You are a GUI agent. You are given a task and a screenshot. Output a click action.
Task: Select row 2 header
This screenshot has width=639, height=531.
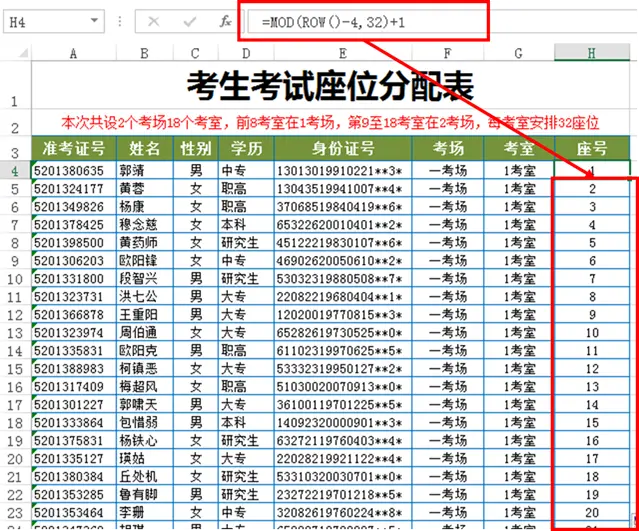click(15, 122)
